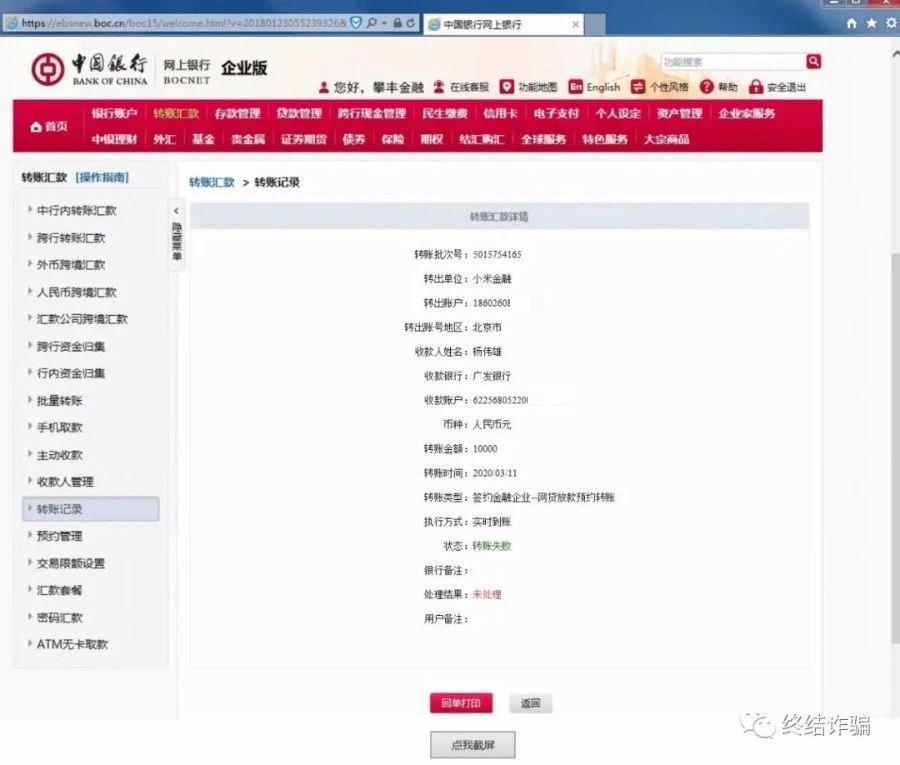The image size is (900, 765).
Task: Click the address bar security lock icon
Action: tap(397, 23)
